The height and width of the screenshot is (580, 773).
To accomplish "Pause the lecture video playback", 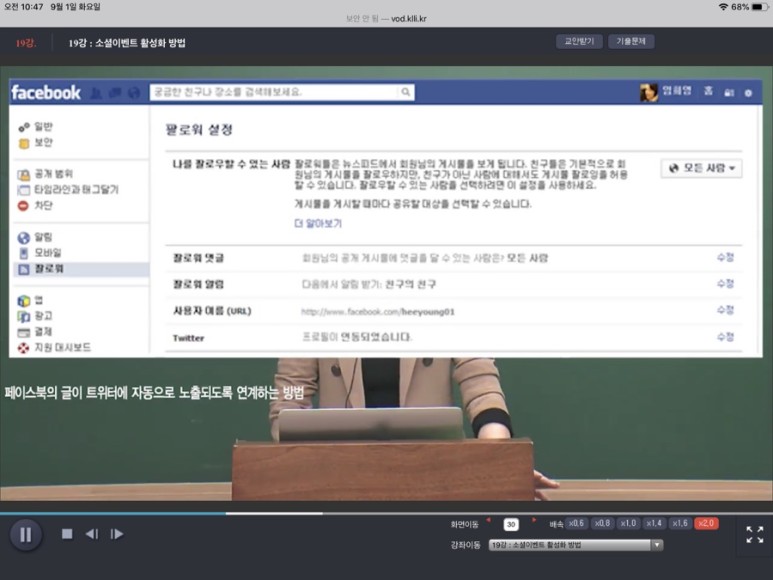I will pos(26,535).
